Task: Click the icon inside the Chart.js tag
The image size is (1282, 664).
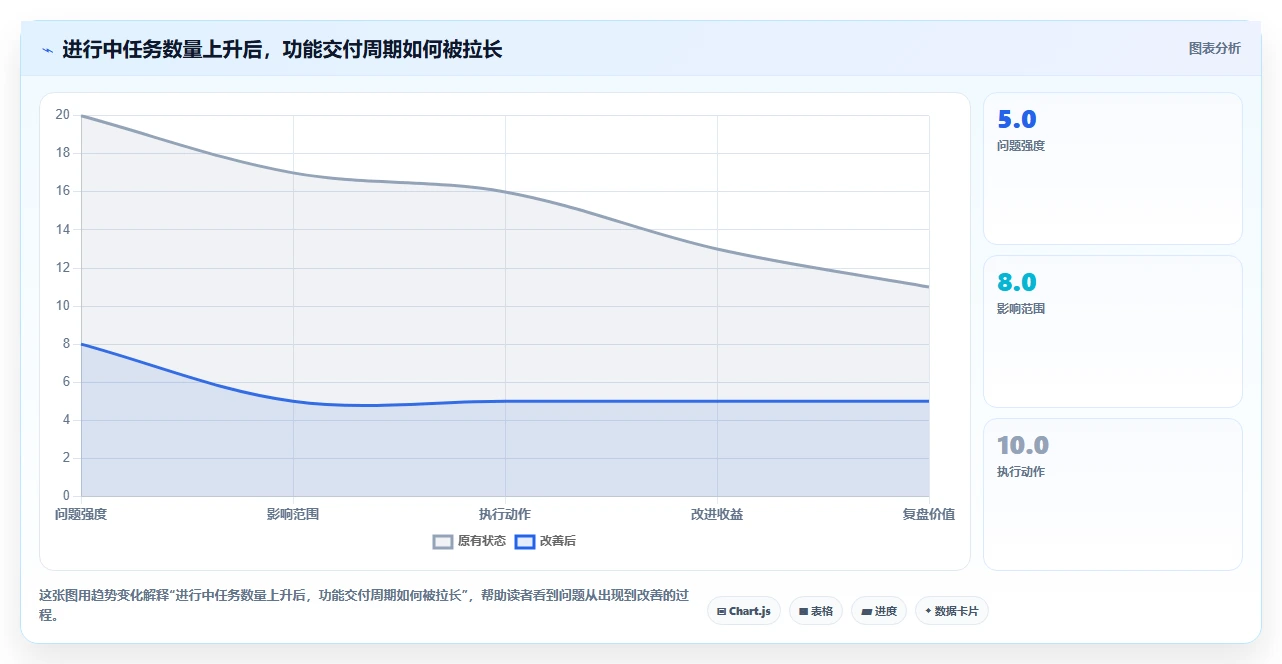Action: tap(721, 611)
